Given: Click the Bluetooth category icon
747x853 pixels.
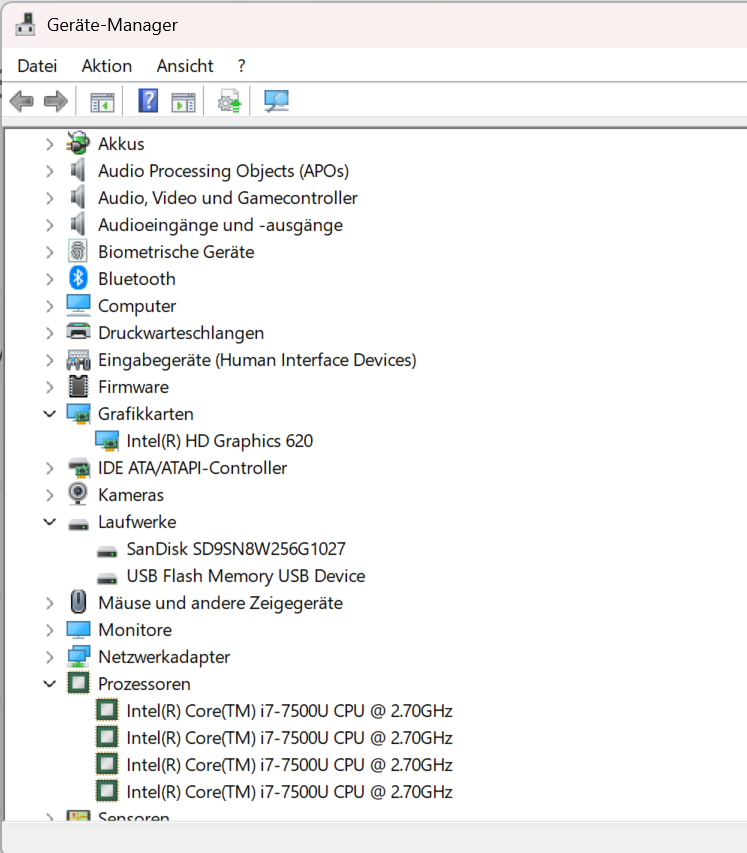Looking at the screenshot, I should click(x=78, y=279).
